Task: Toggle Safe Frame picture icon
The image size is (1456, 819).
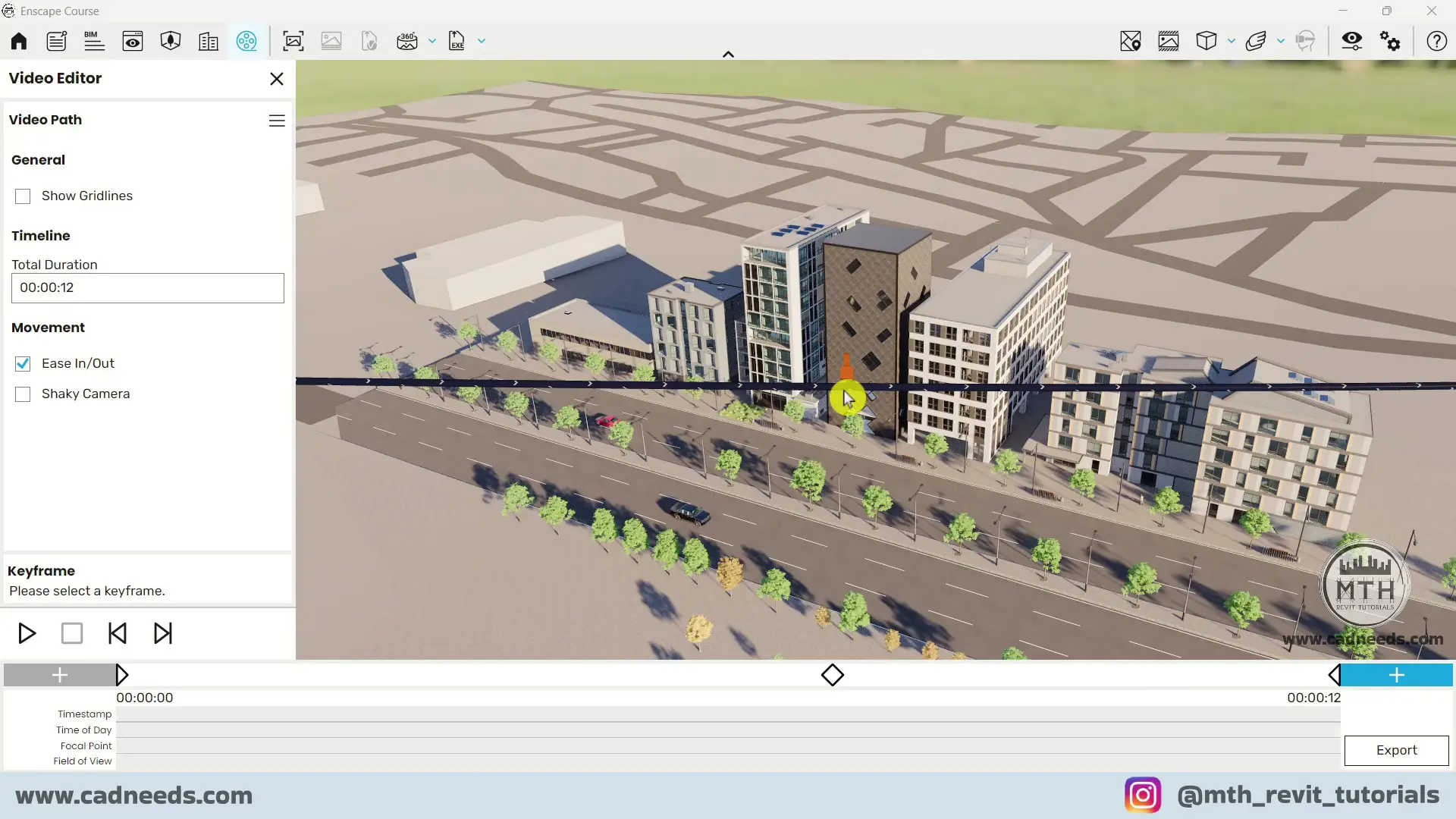Action: (x=1168, y=41)
